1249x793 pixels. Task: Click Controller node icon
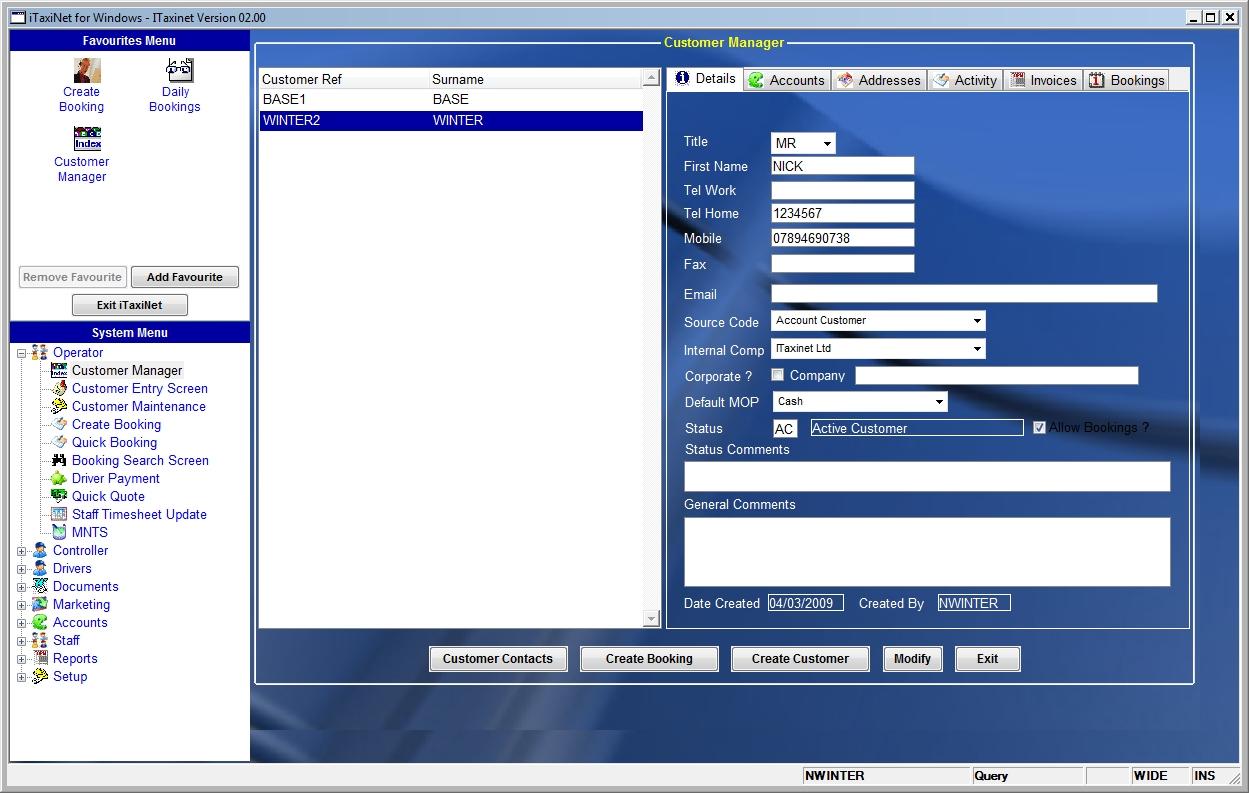tap(40, 551)
